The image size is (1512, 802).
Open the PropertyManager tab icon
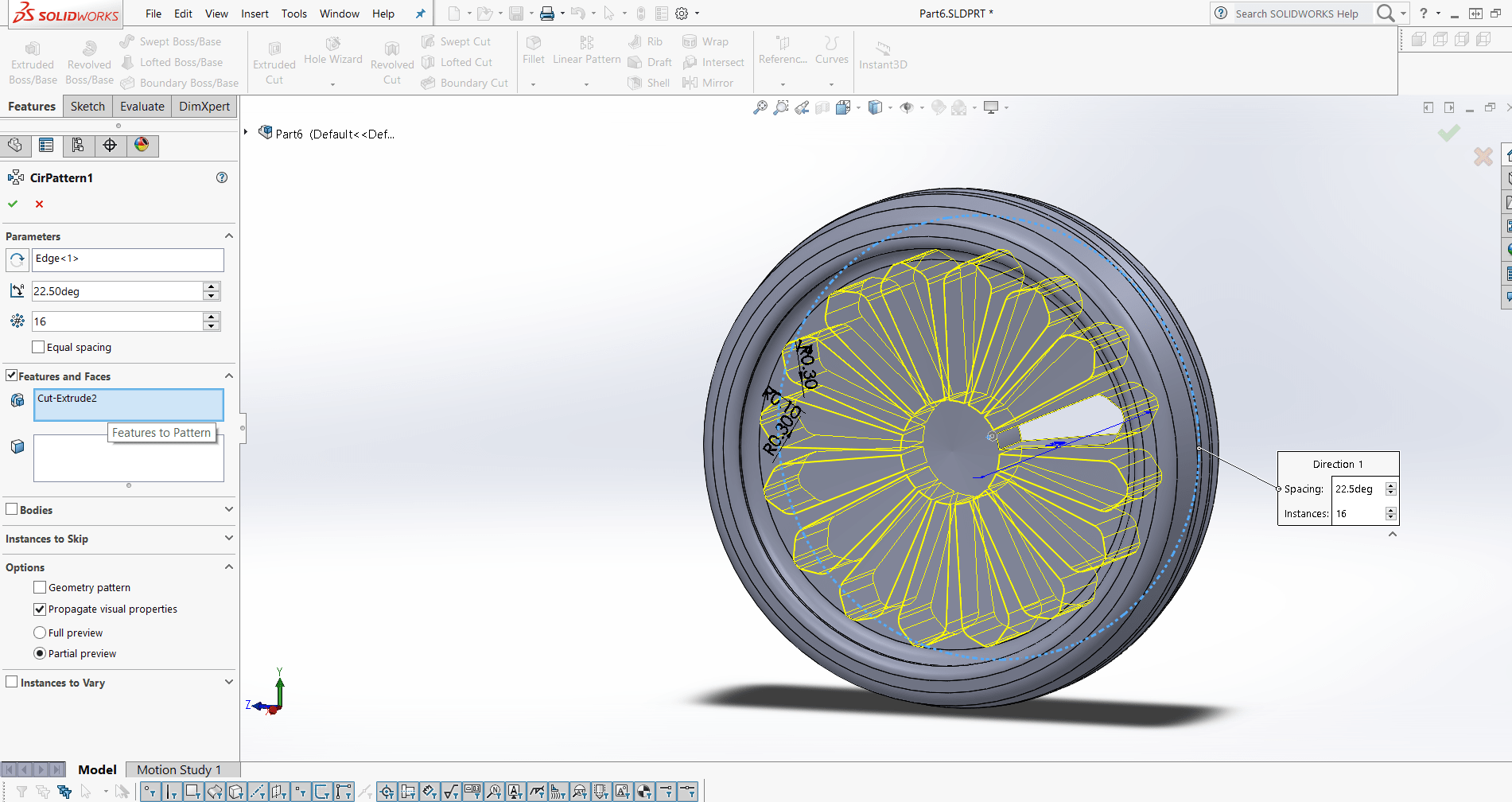pyautogui.click(x=46, y=145)
